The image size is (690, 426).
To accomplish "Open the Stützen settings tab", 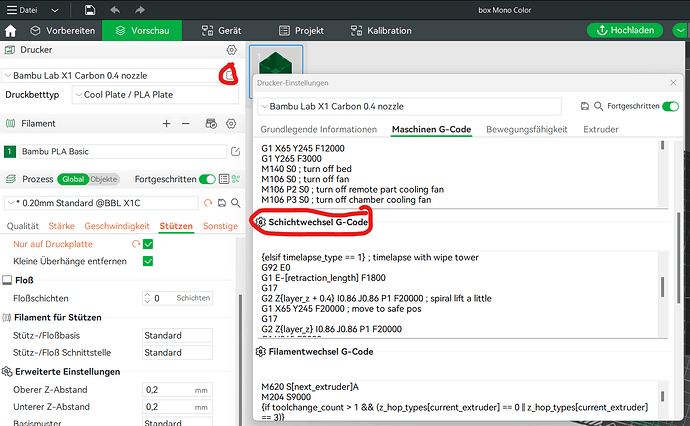I will click(176, 226).
